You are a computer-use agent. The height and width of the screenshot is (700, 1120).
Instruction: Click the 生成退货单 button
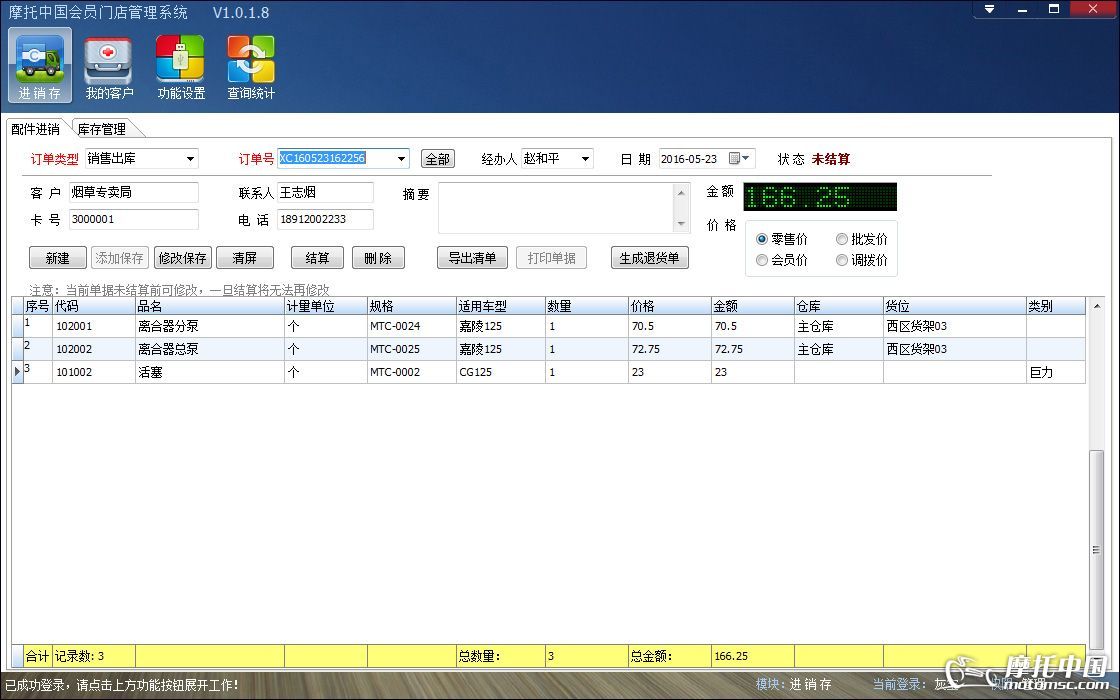click(x=648, y=258)
